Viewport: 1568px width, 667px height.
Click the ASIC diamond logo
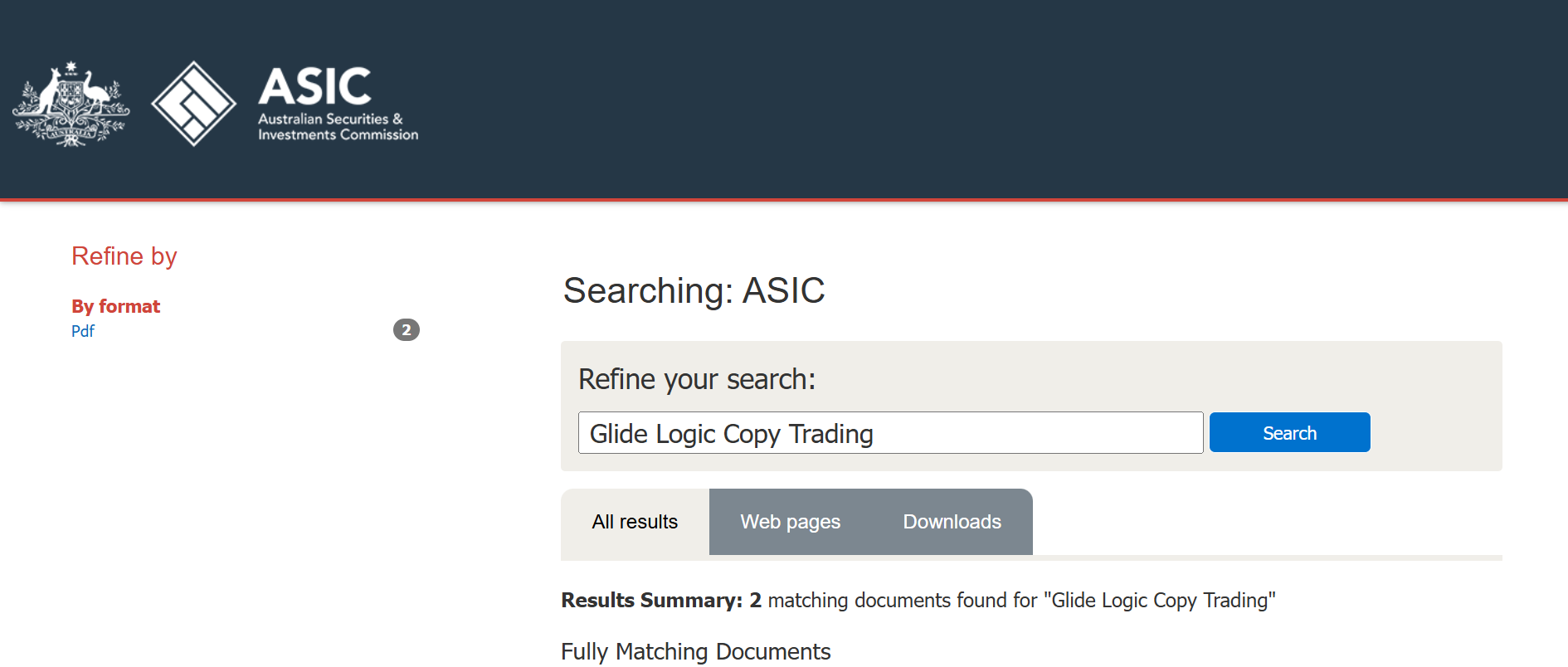[x=194, y=104]
